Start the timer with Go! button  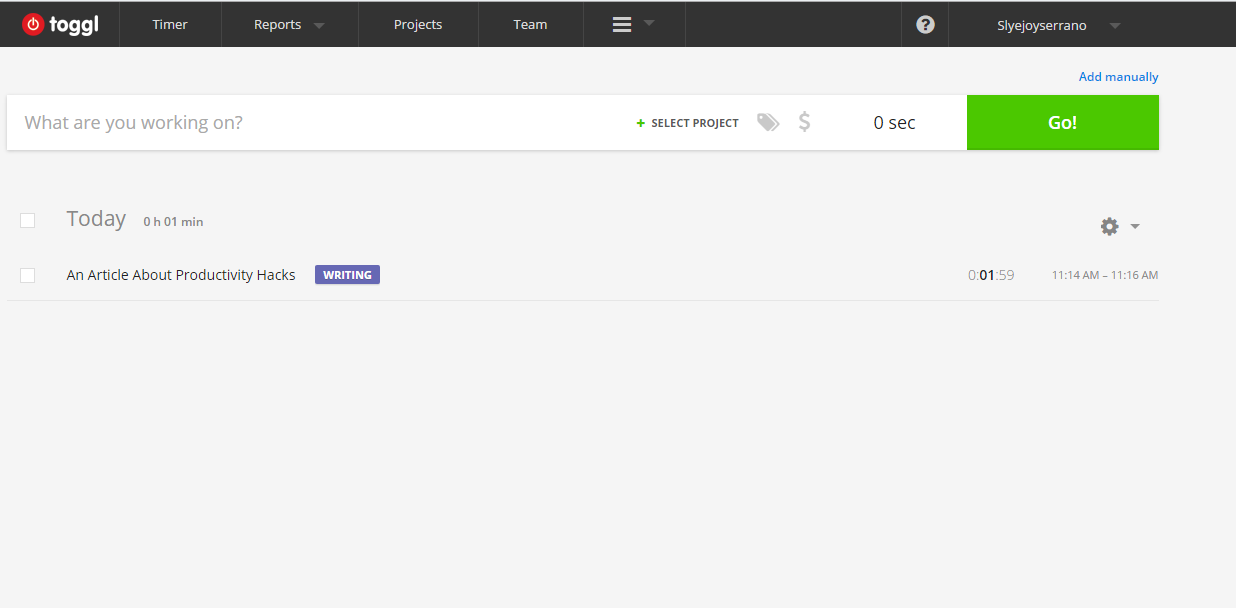[x=1063, y=122]
